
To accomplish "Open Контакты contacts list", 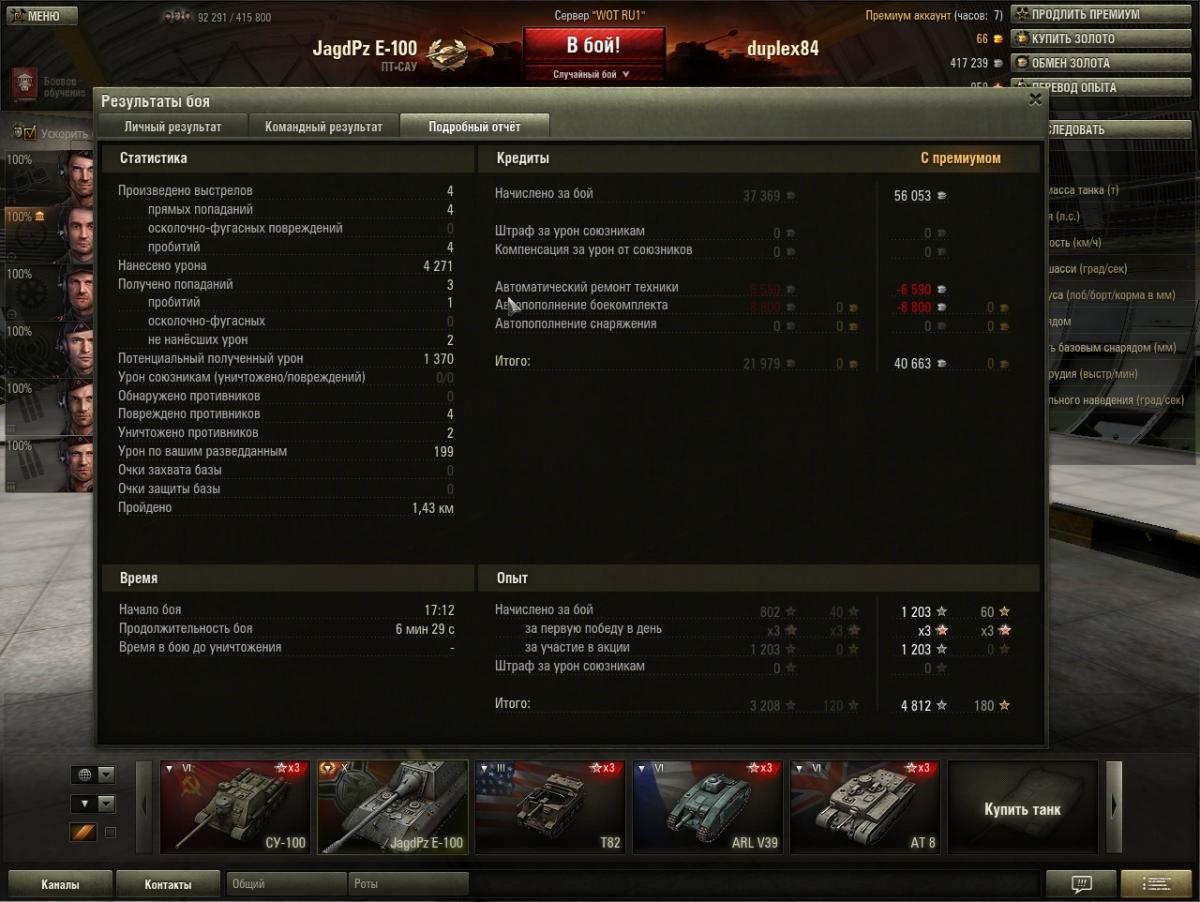I will pos(168,884).
